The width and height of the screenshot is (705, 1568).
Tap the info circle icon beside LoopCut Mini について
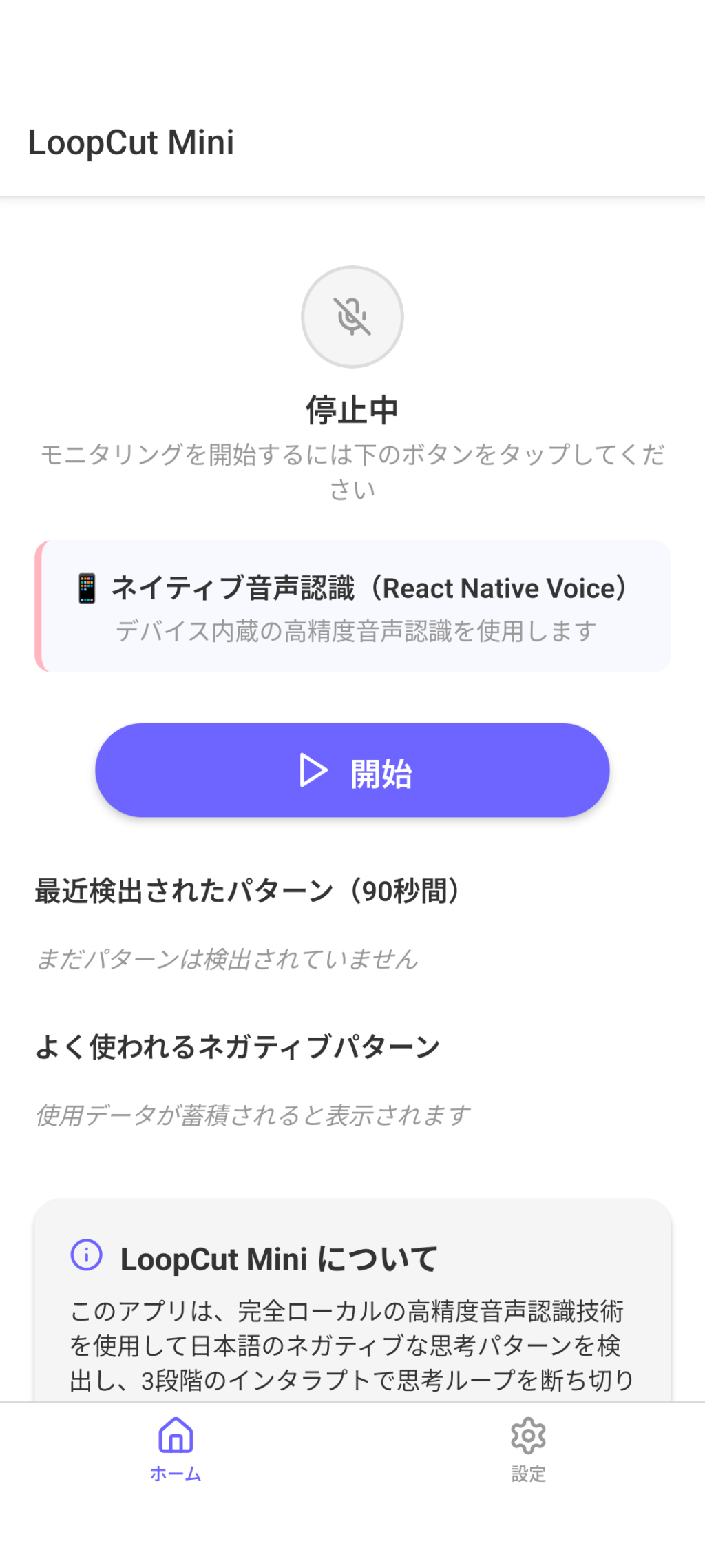click(87, 1255)
